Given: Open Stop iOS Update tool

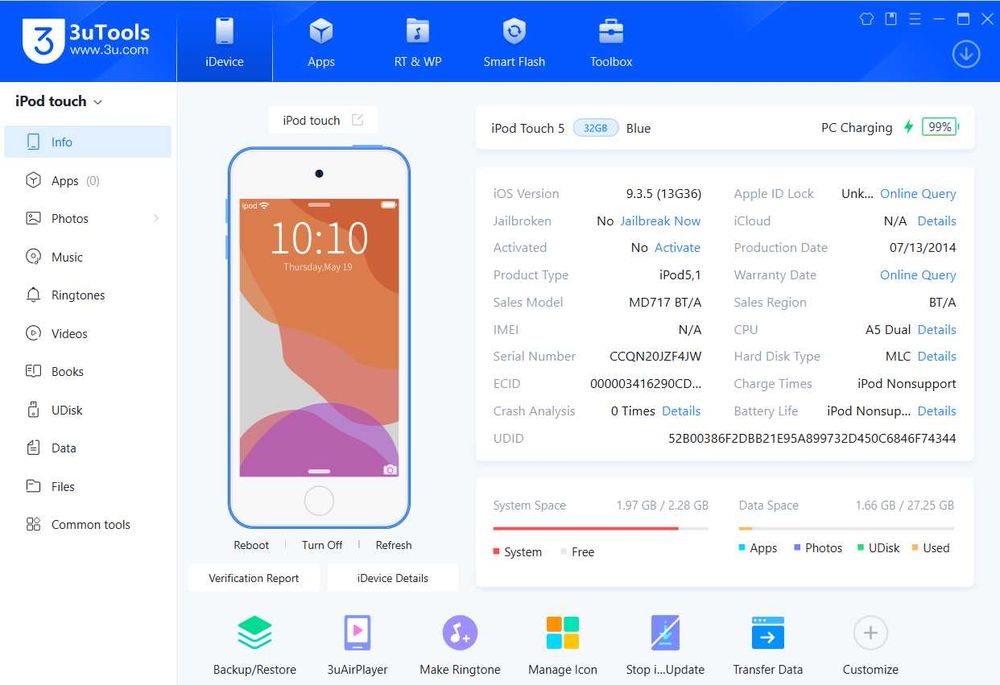Looking at the screenshot, I should pyautogui.click(x=665, y=645).
